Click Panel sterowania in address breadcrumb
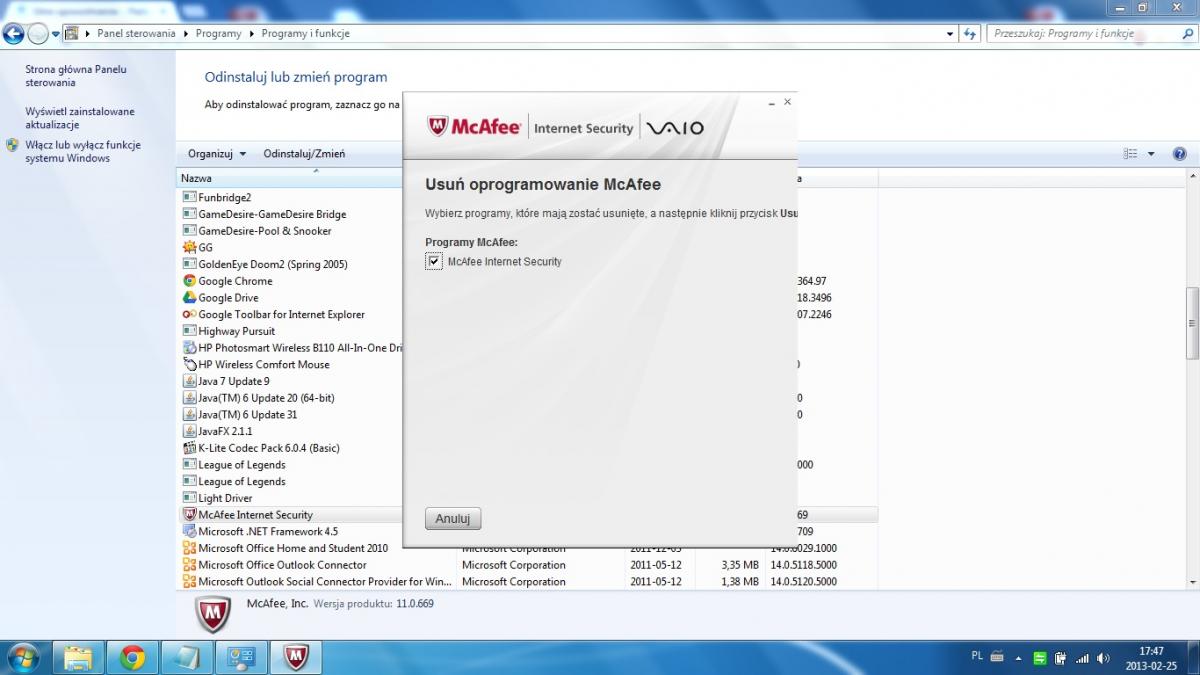This screenshot has height=675, width=1200. click(x=136, y=33)
